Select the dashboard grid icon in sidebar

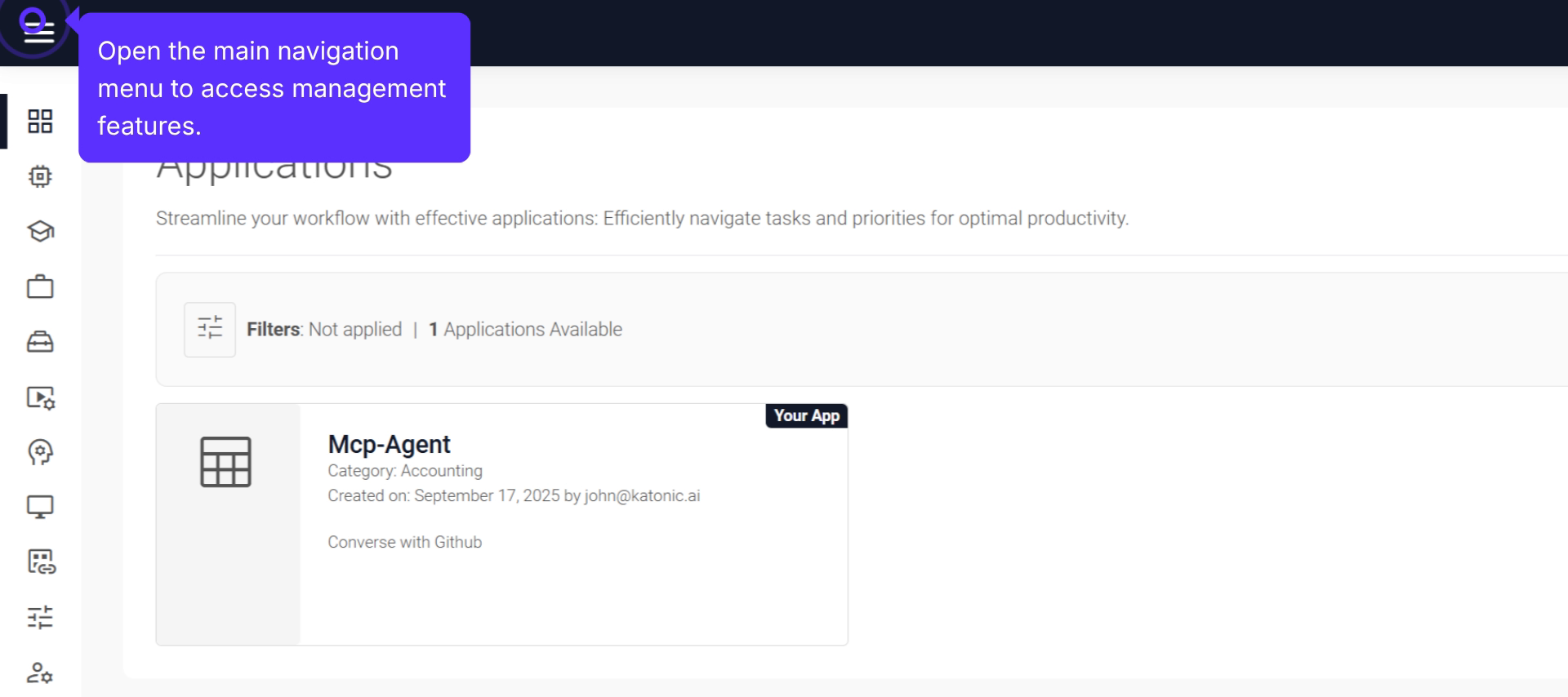tap(40, 122)
